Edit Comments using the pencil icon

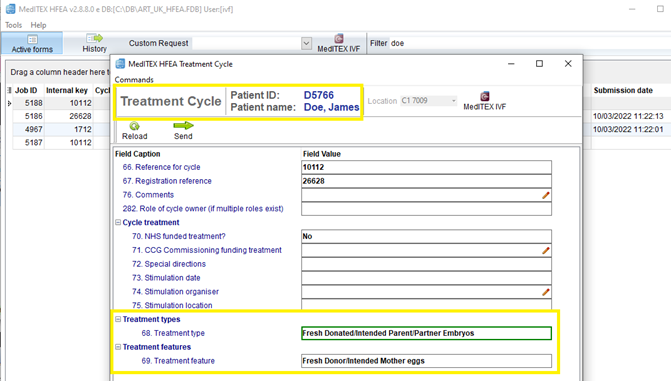pos(546,195)
